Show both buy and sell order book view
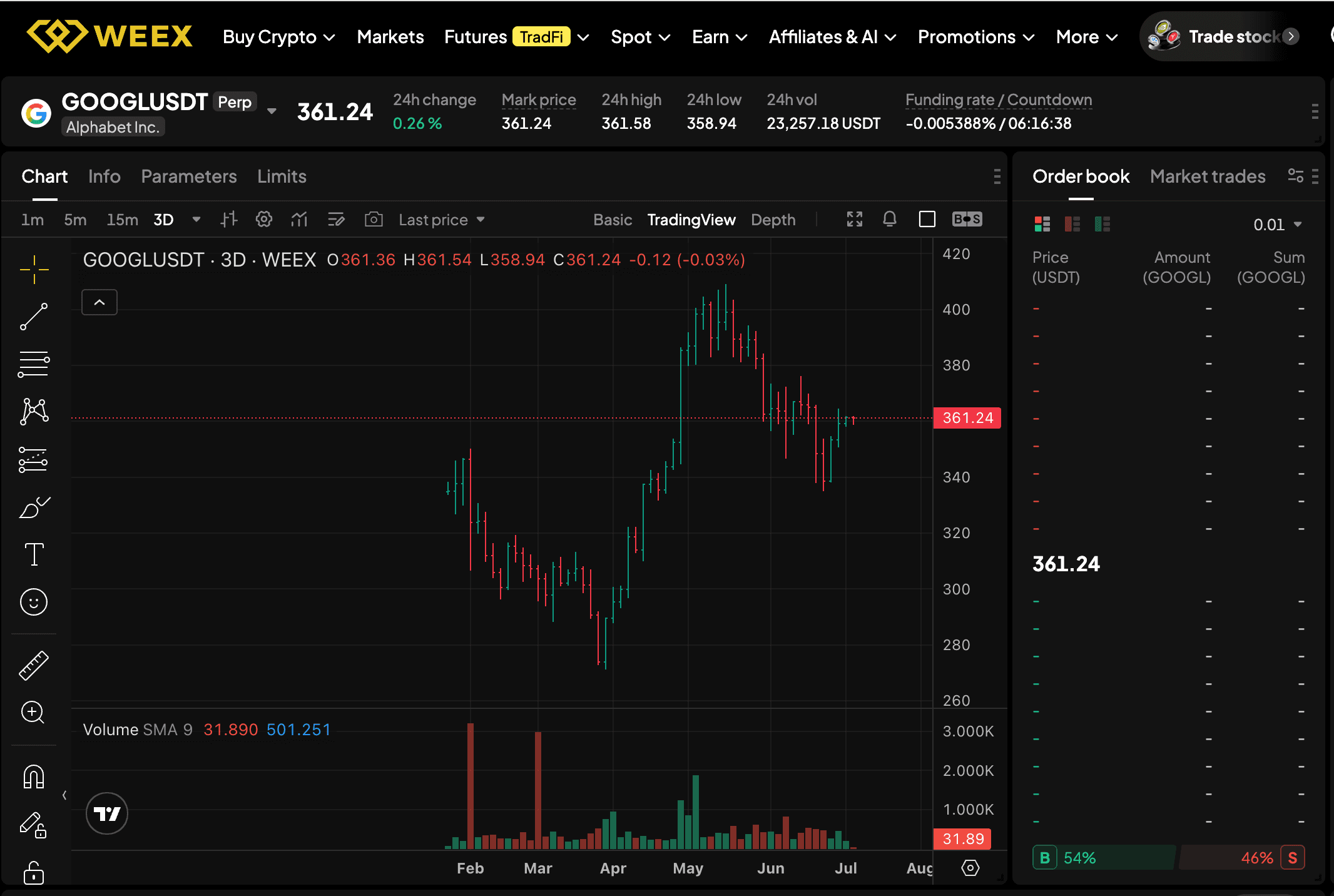The height and width of the screenshot is (896, 1334). pyautogui.click(x=1042, y=224)
